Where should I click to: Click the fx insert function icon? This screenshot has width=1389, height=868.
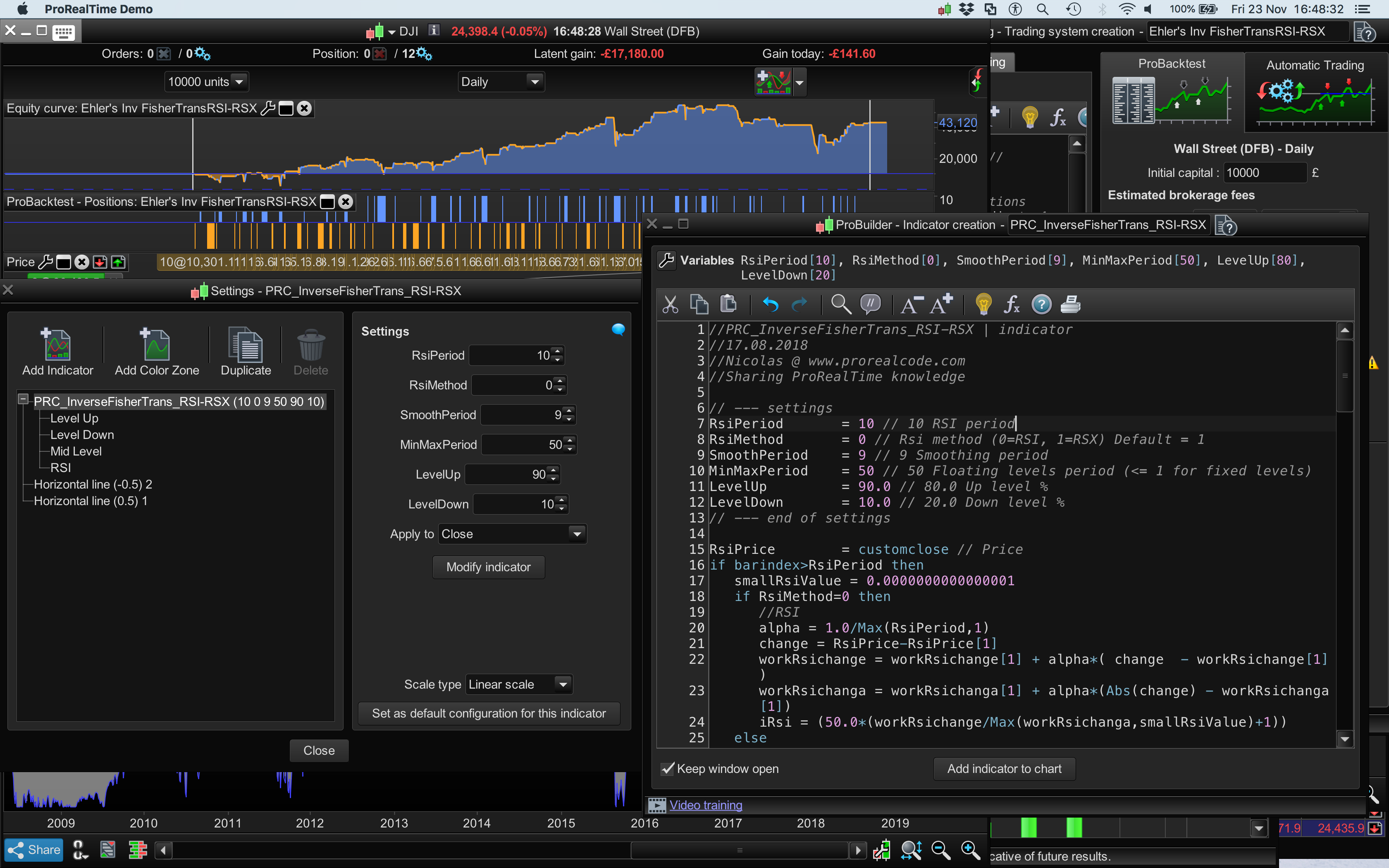pos(1011,304)
